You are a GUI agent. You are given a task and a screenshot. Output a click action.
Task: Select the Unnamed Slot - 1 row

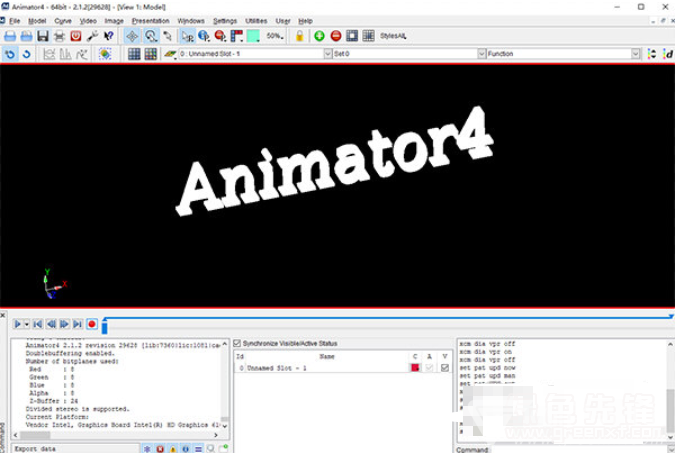[343, 368]
